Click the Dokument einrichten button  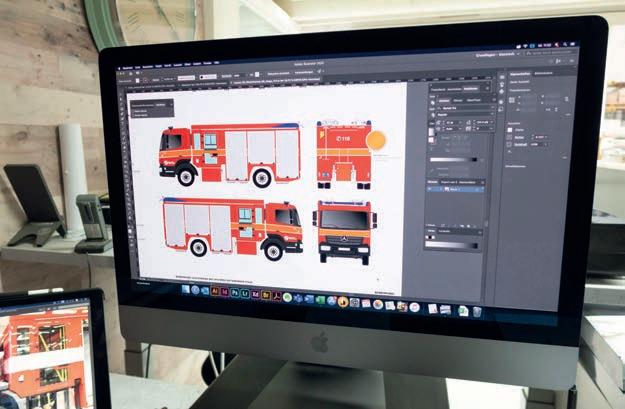click(x=278, y=73)
